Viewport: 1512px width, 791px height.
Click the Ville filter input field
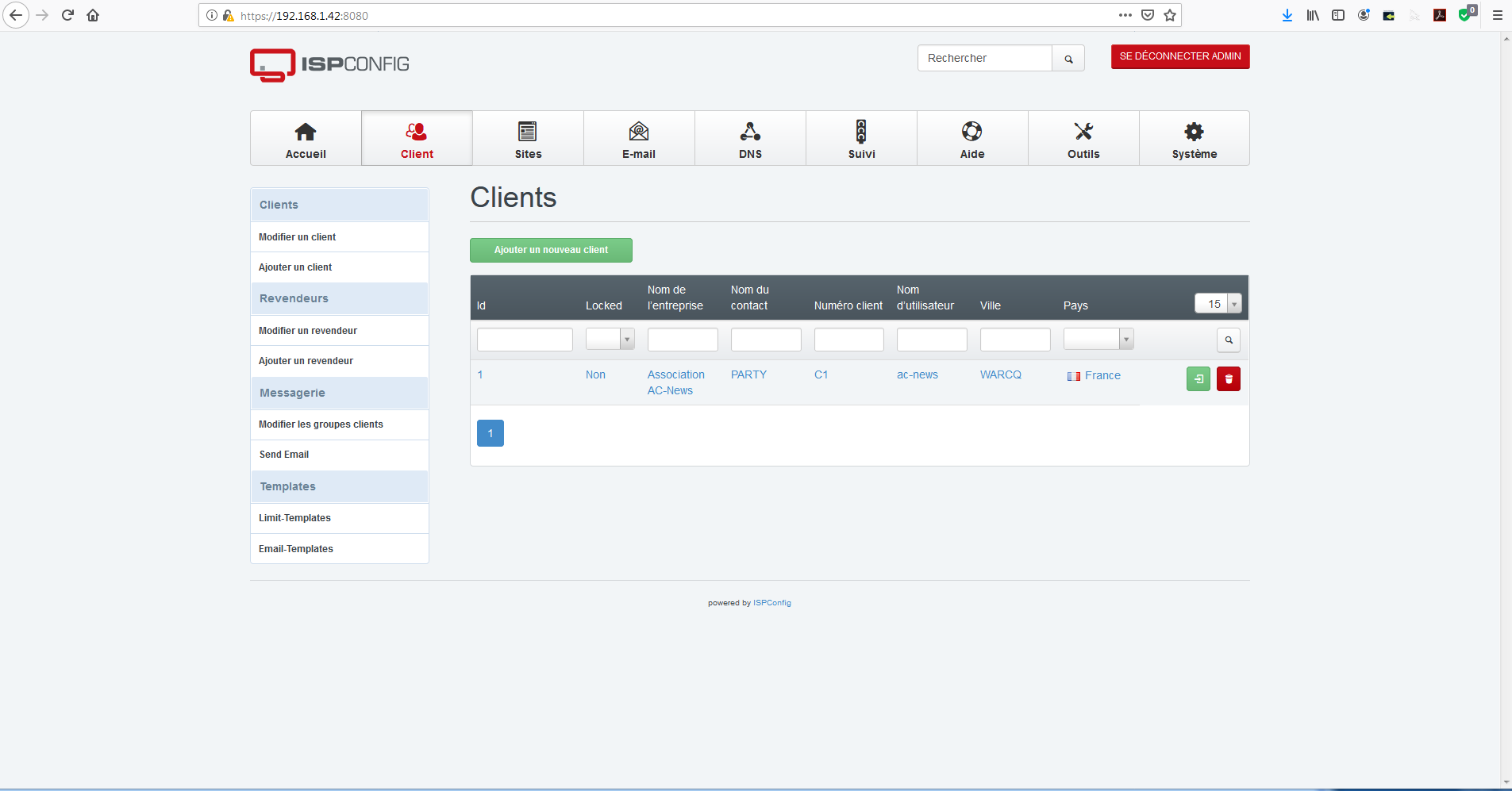1015,340
